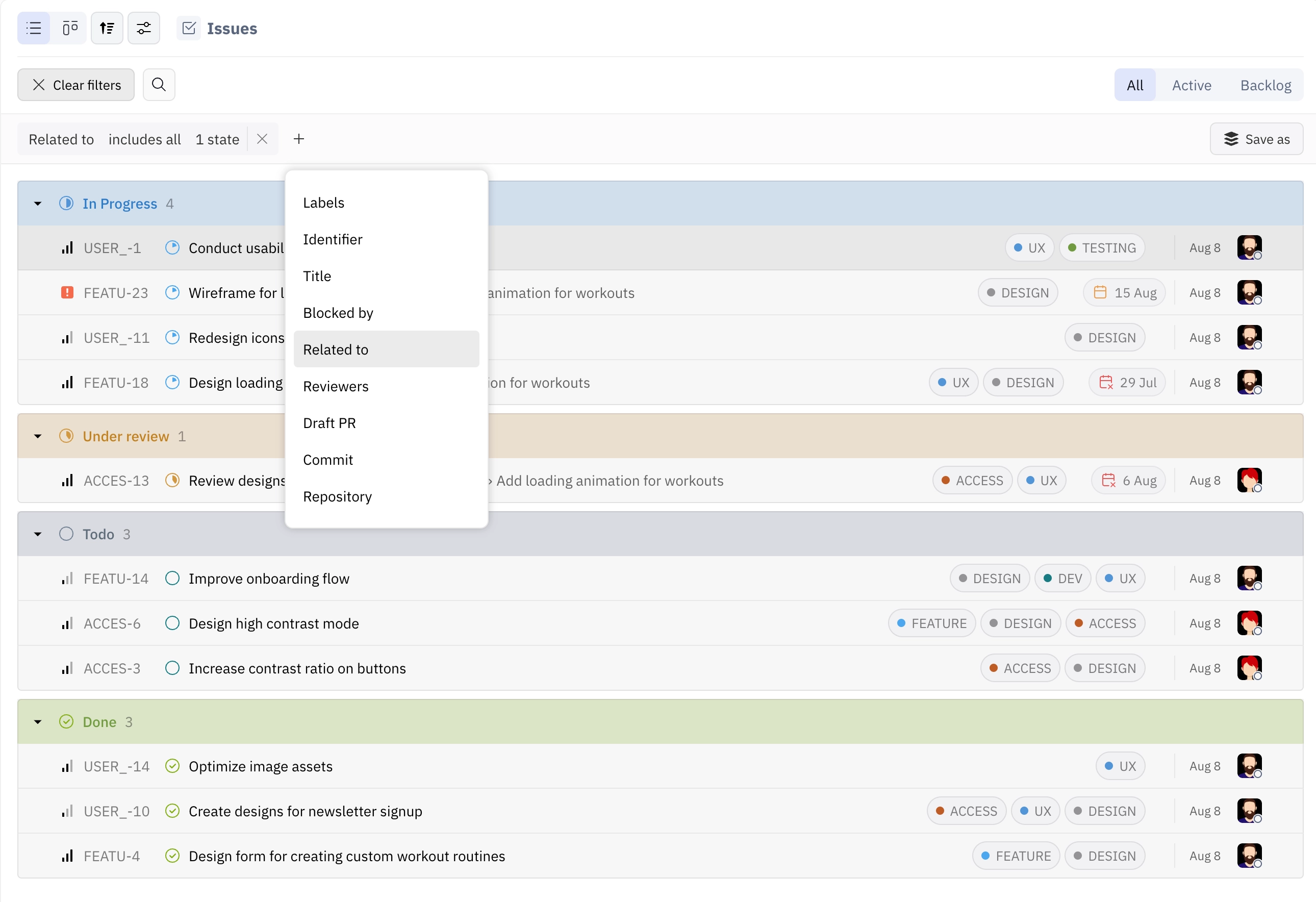Switch to Active tab
The height and width of the screenshot is (902, 1316).
(1193, 85)
